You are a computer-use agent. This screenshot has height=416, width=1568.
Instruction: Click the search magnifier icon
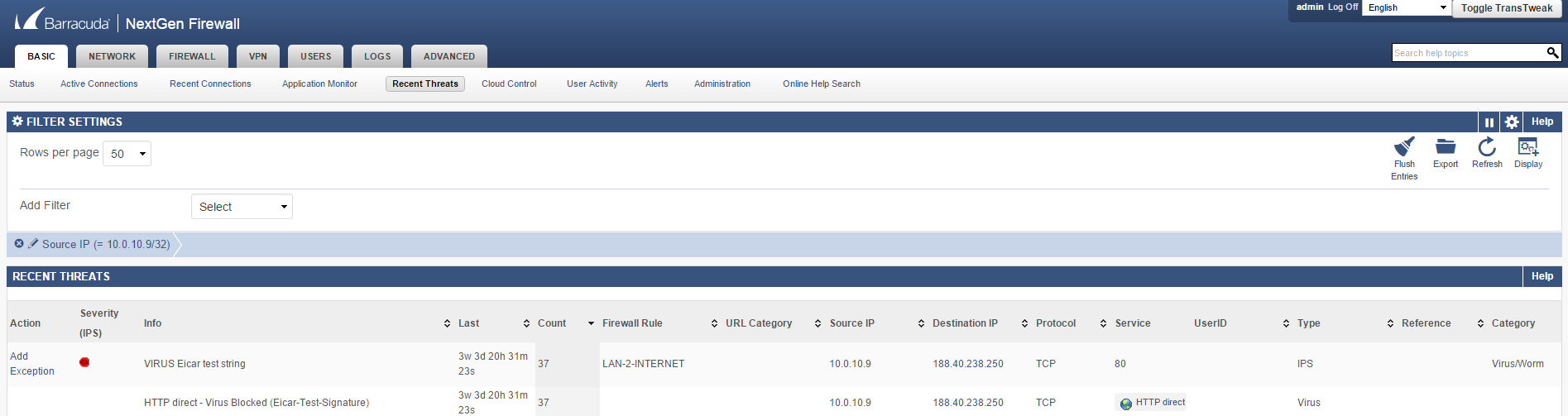pyautogui.click(x=1552, y=53)
